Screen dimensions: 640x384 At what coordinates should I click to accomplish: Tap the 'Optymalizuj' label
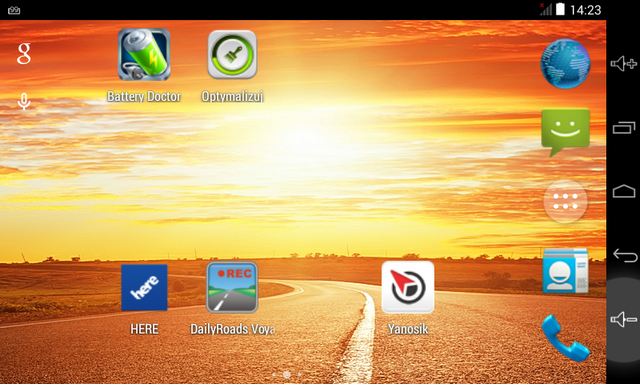(x=232, y=96)
